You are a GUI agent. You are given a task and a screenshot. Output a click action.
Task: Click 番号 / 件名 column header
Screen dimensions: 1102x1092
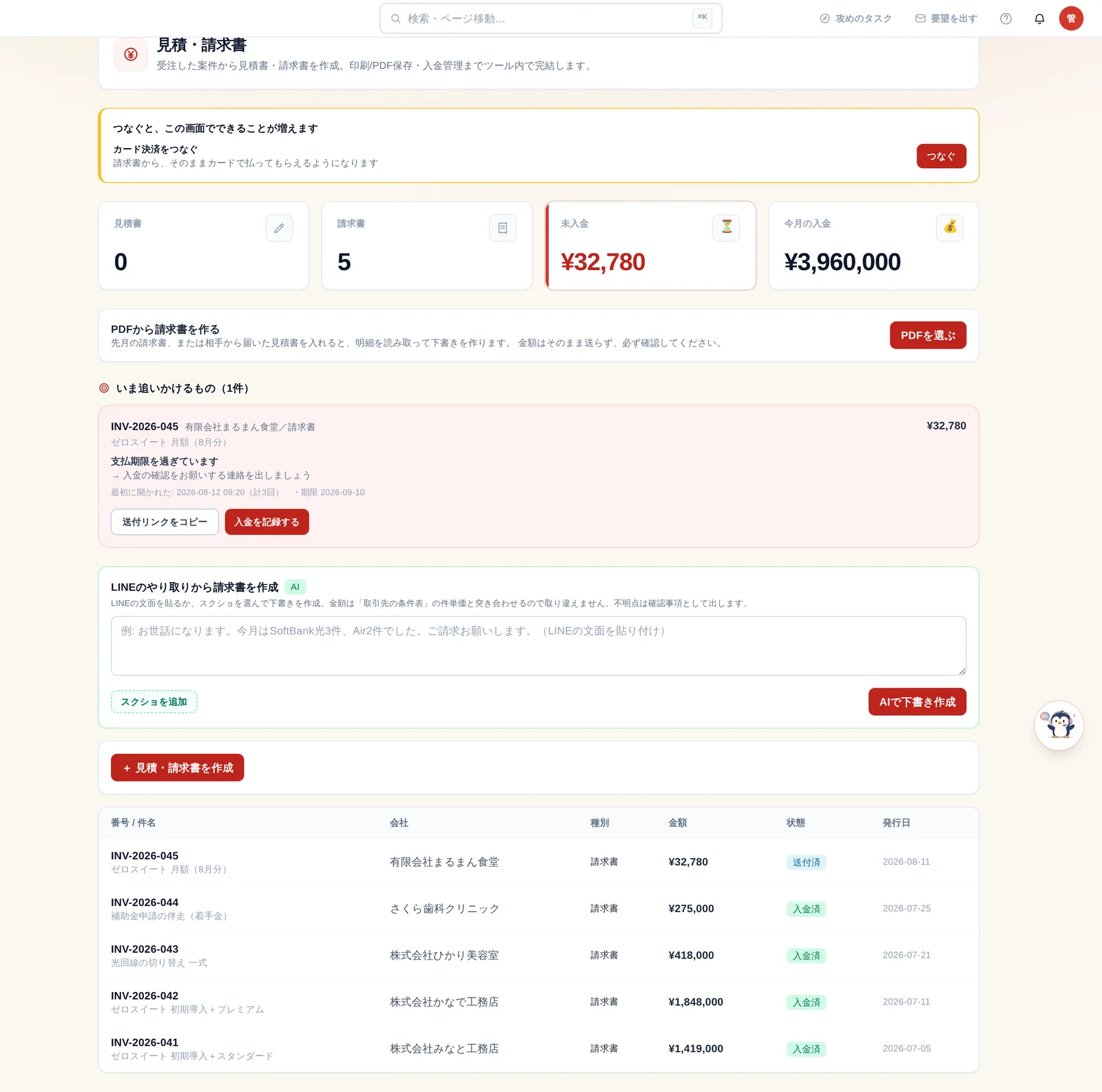tap(133, 823)
